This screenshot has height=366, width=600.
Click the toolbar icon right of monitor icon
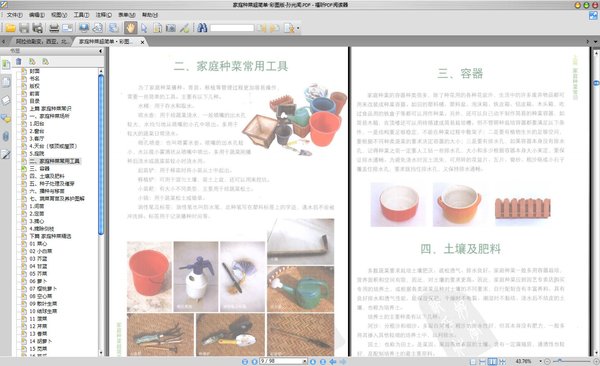(98, 28)
